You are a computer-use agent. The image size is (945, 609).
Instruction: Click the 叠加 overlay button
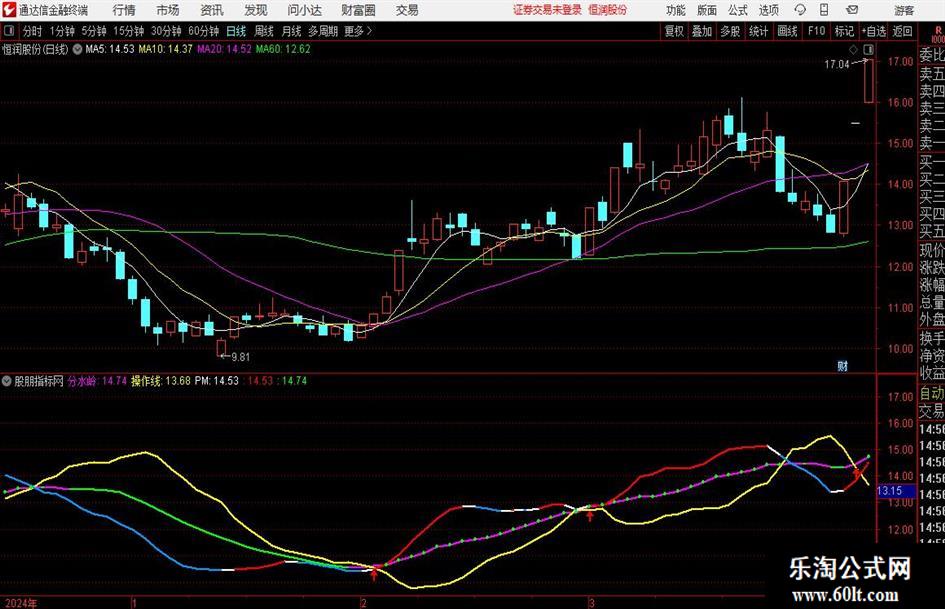[702, 31]
